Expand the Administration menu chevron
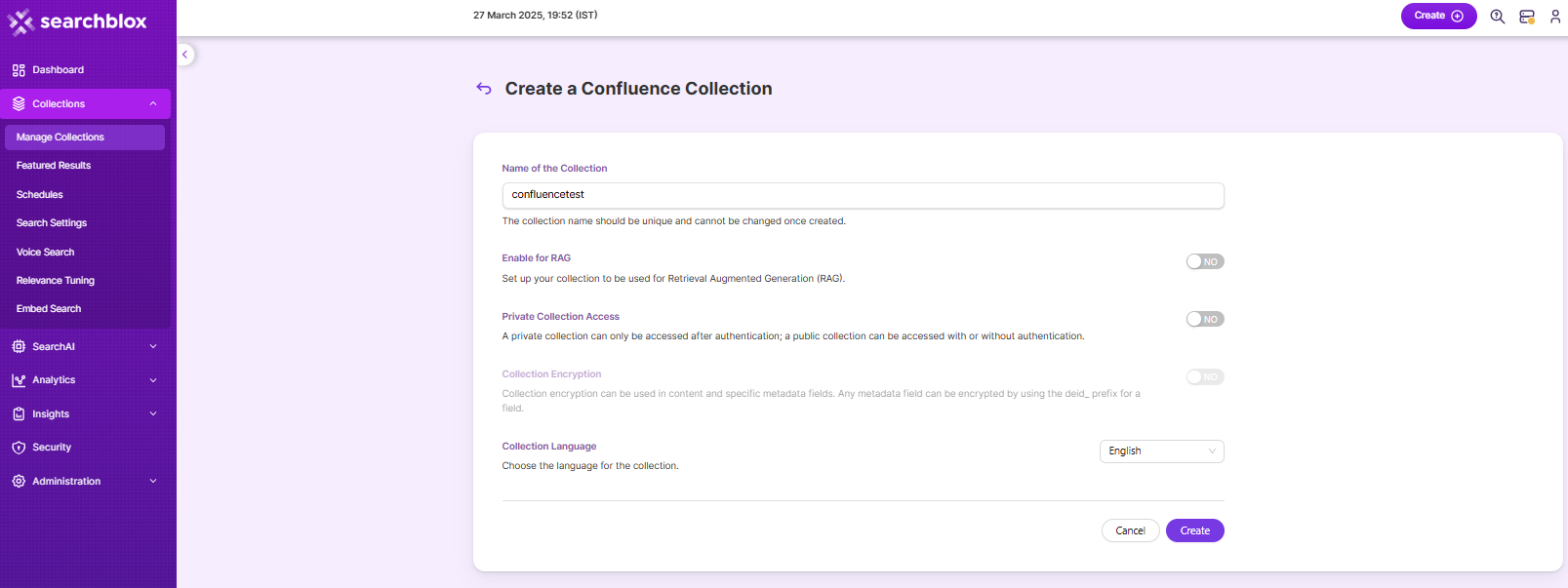 [153, 481]
